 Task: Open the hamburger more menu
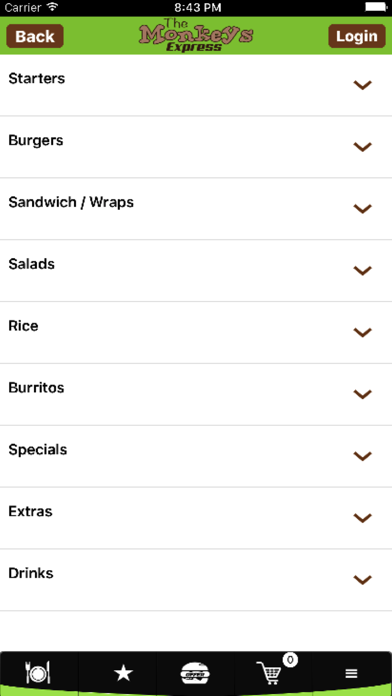pyautogui.click(x=352, y=674)
